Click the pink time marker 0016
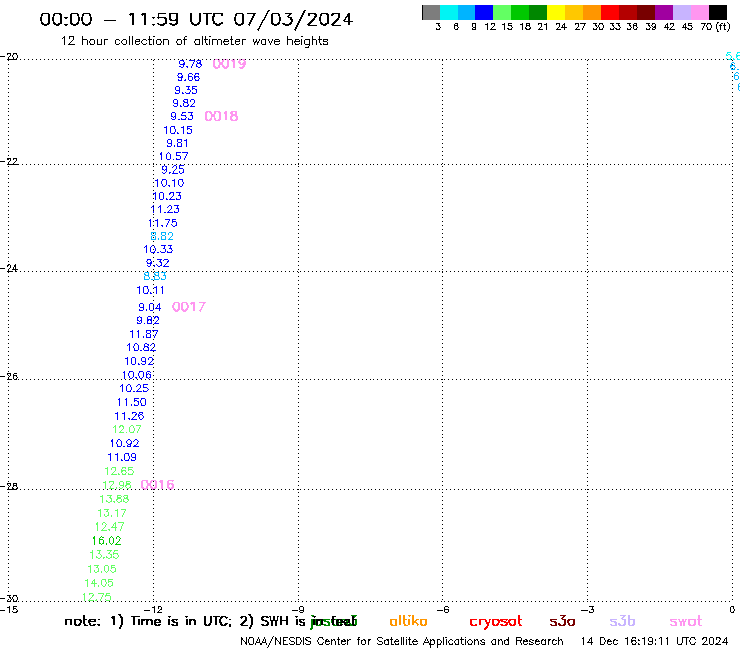The height and width of the screenshot is (650, 740). pos(158,484)
